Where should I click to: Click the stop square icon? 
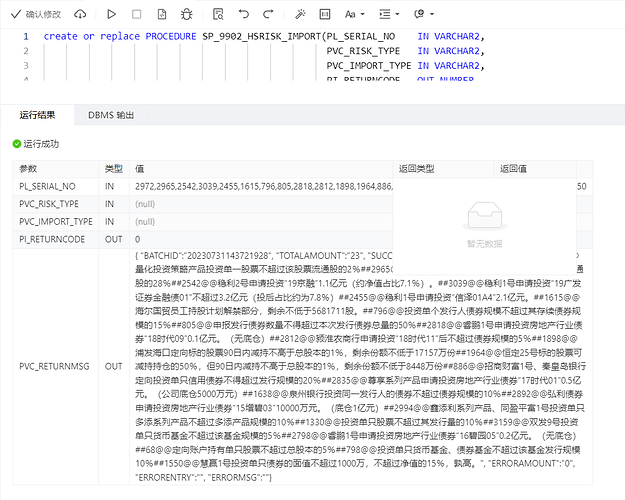click(x=136, y=14)
